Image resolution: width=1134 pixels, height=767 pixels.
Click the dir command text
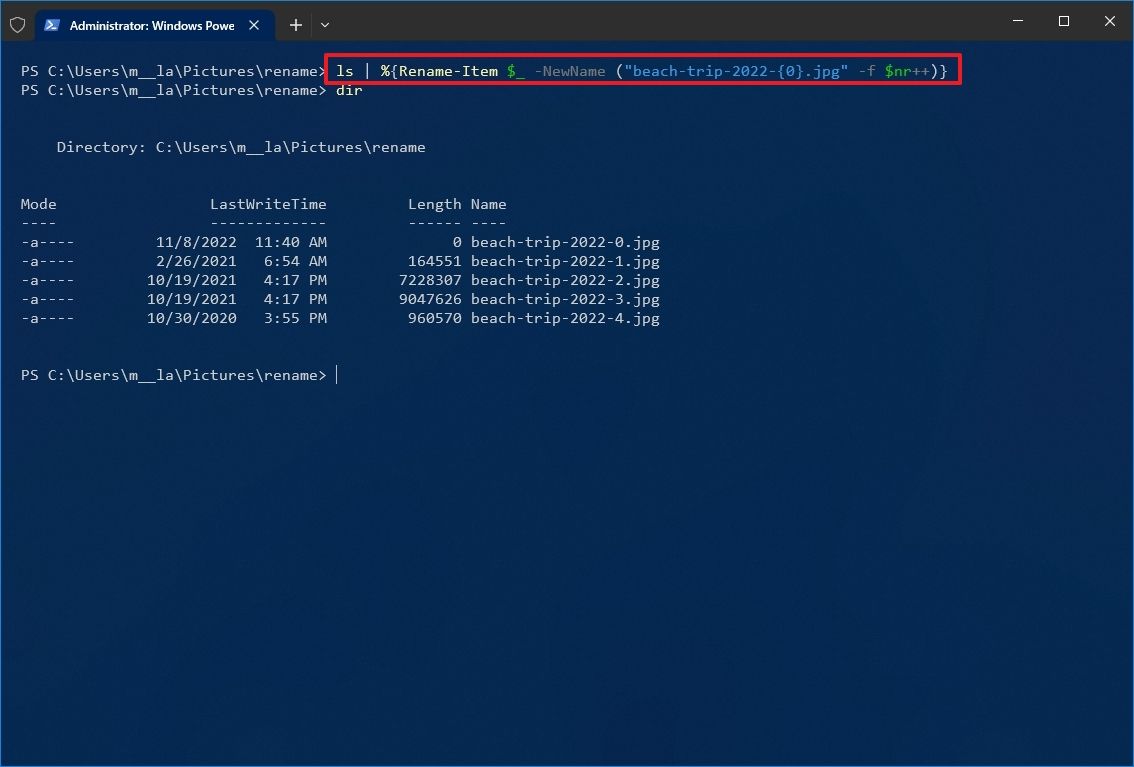click(349, 90)
